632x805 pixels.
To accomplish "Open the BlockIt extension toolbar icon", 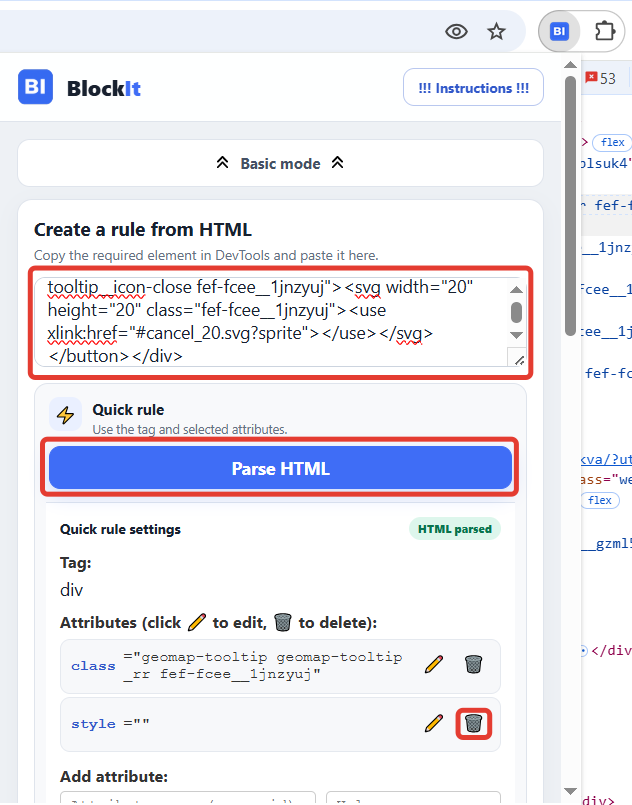I will (559, 32).
